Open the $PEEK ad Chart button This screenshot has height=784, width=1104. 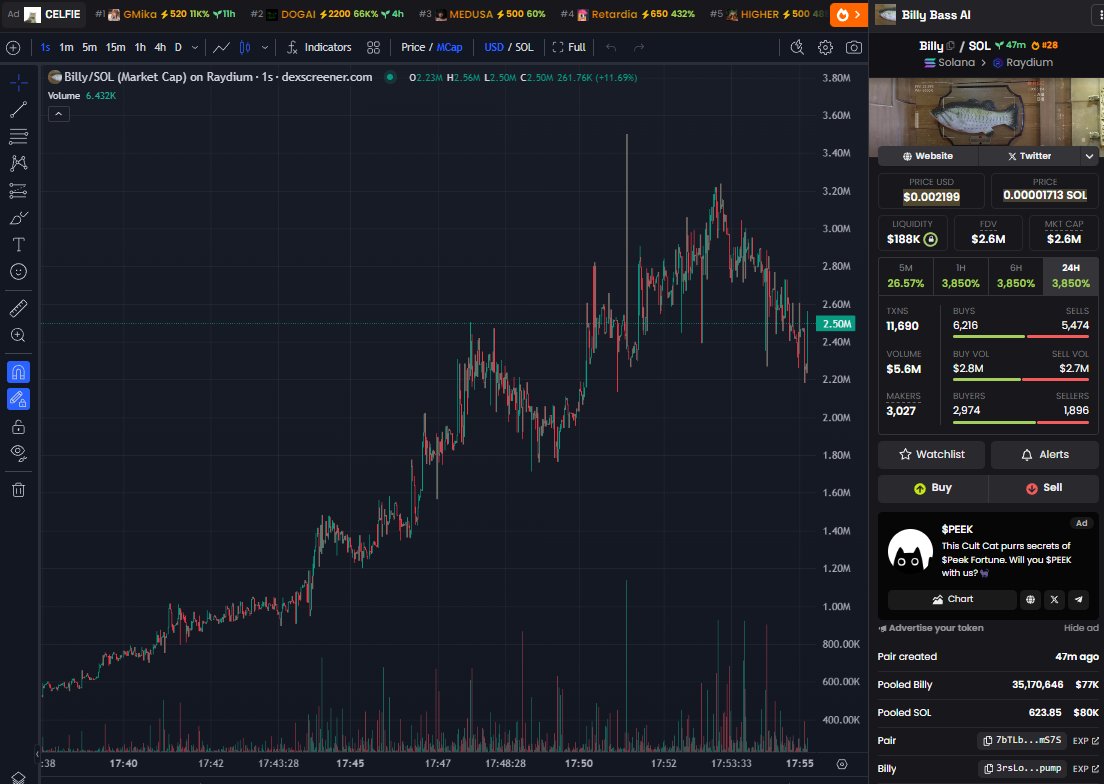pyautogui.click(x=952, y=600)
